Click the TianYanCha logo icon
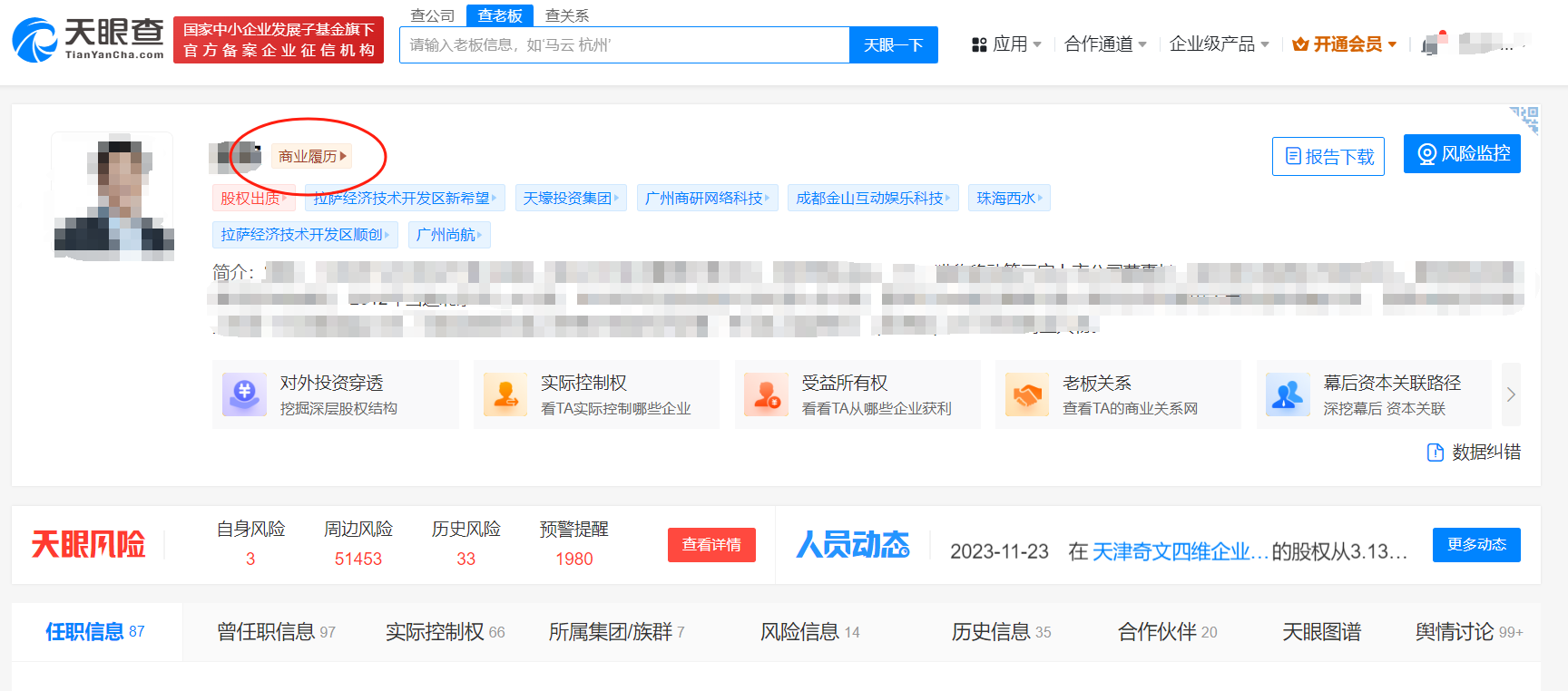The image size is (1568, 691). click(36, 41)
